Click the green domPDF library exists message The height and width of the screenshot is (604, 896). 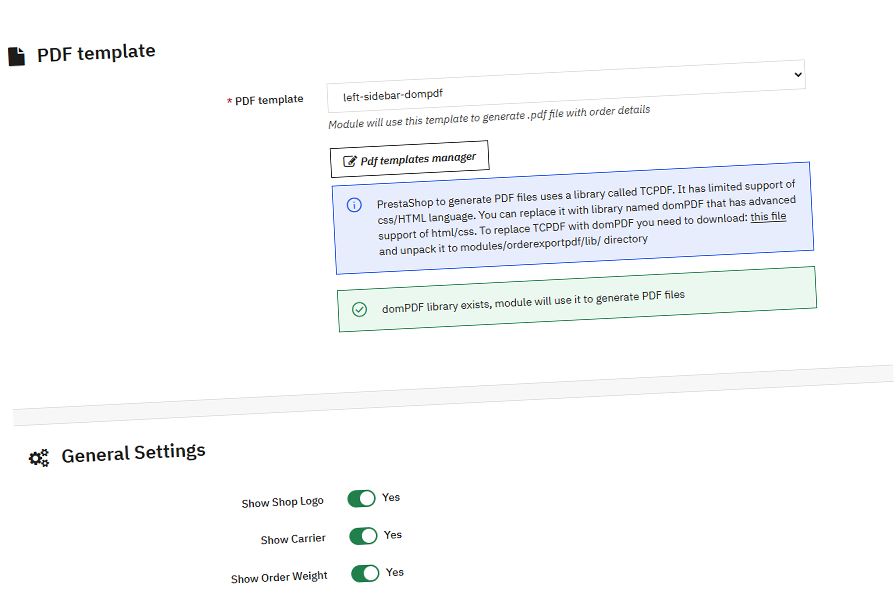[x=533, y=302]
